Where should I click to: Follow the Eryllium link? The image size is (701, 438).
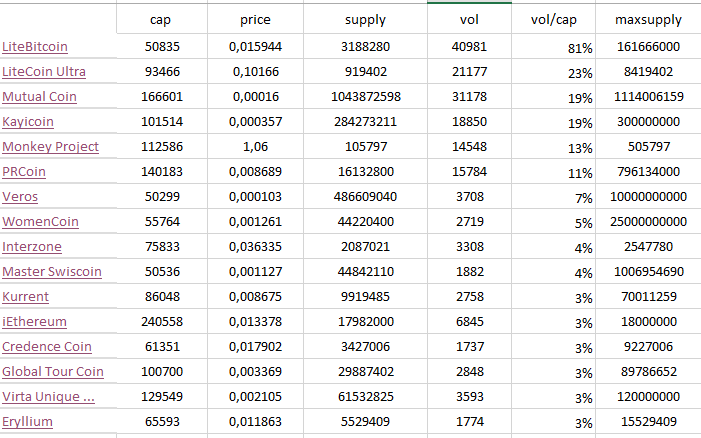tap(27, 422)
